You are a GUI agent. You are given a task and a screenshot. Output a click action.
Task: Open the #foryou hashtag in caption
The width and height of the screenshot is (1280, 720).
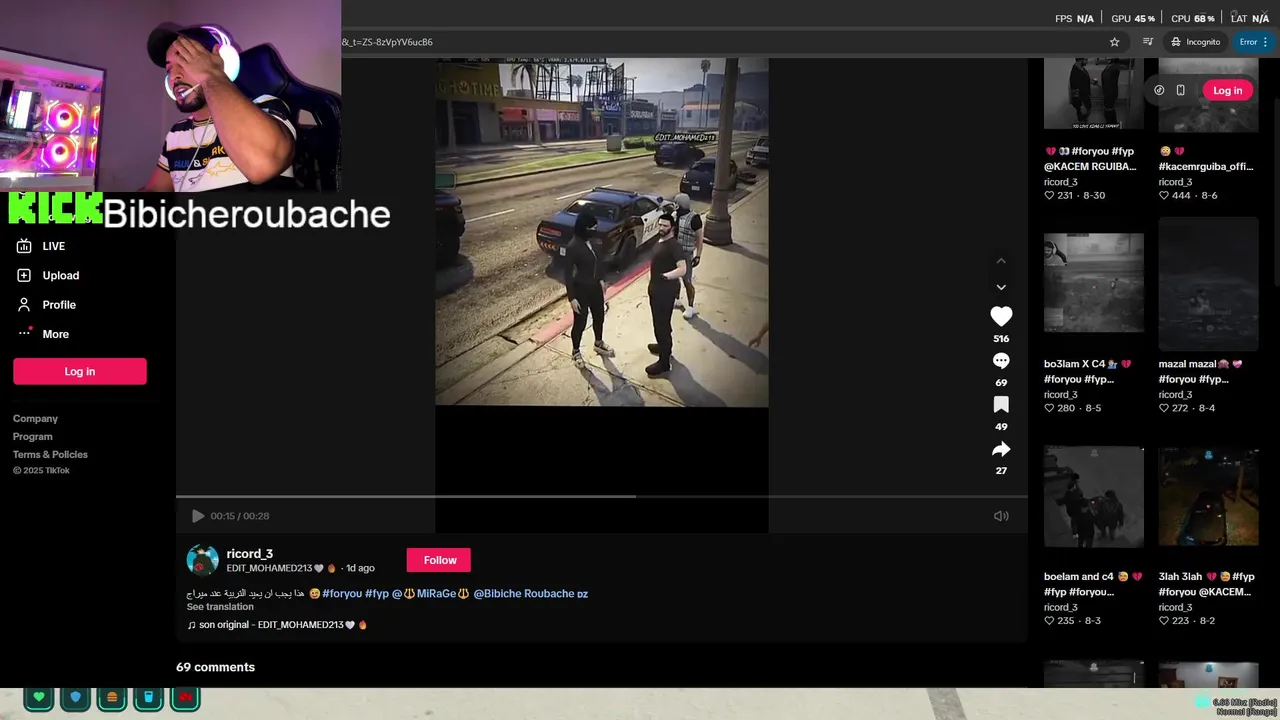[342, 594]
